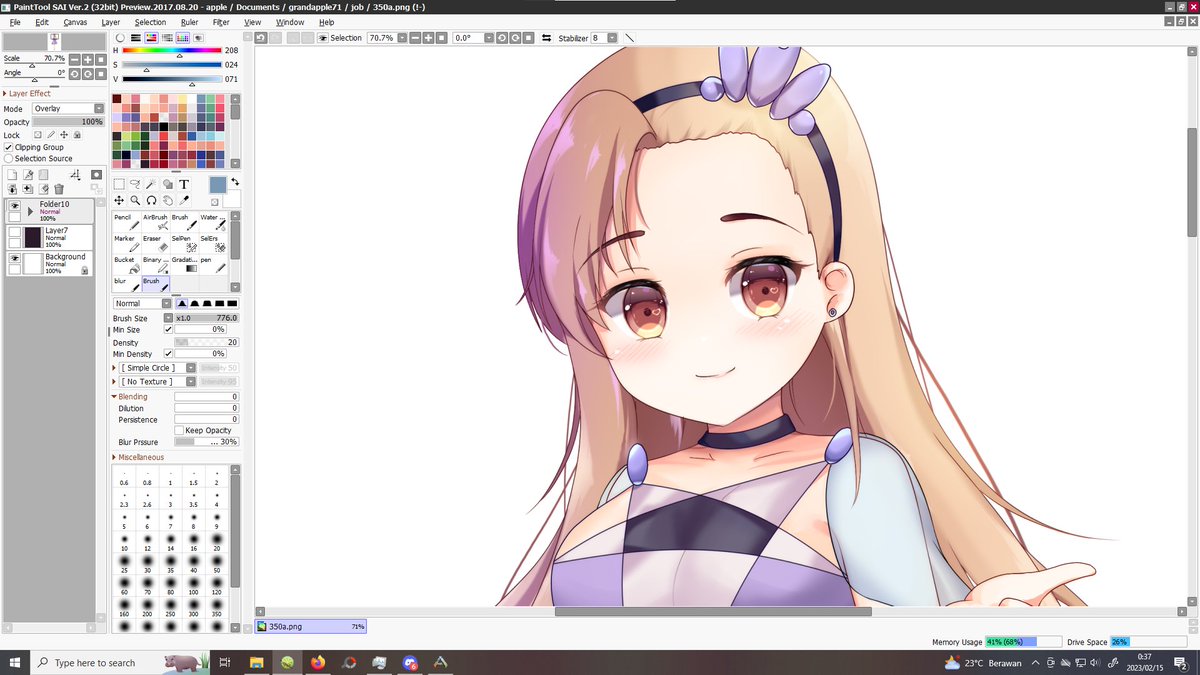The width and height of the screenshot is (1200, 675).
Task: Expand the Miscellaneous section
Action: click(114, 457)
